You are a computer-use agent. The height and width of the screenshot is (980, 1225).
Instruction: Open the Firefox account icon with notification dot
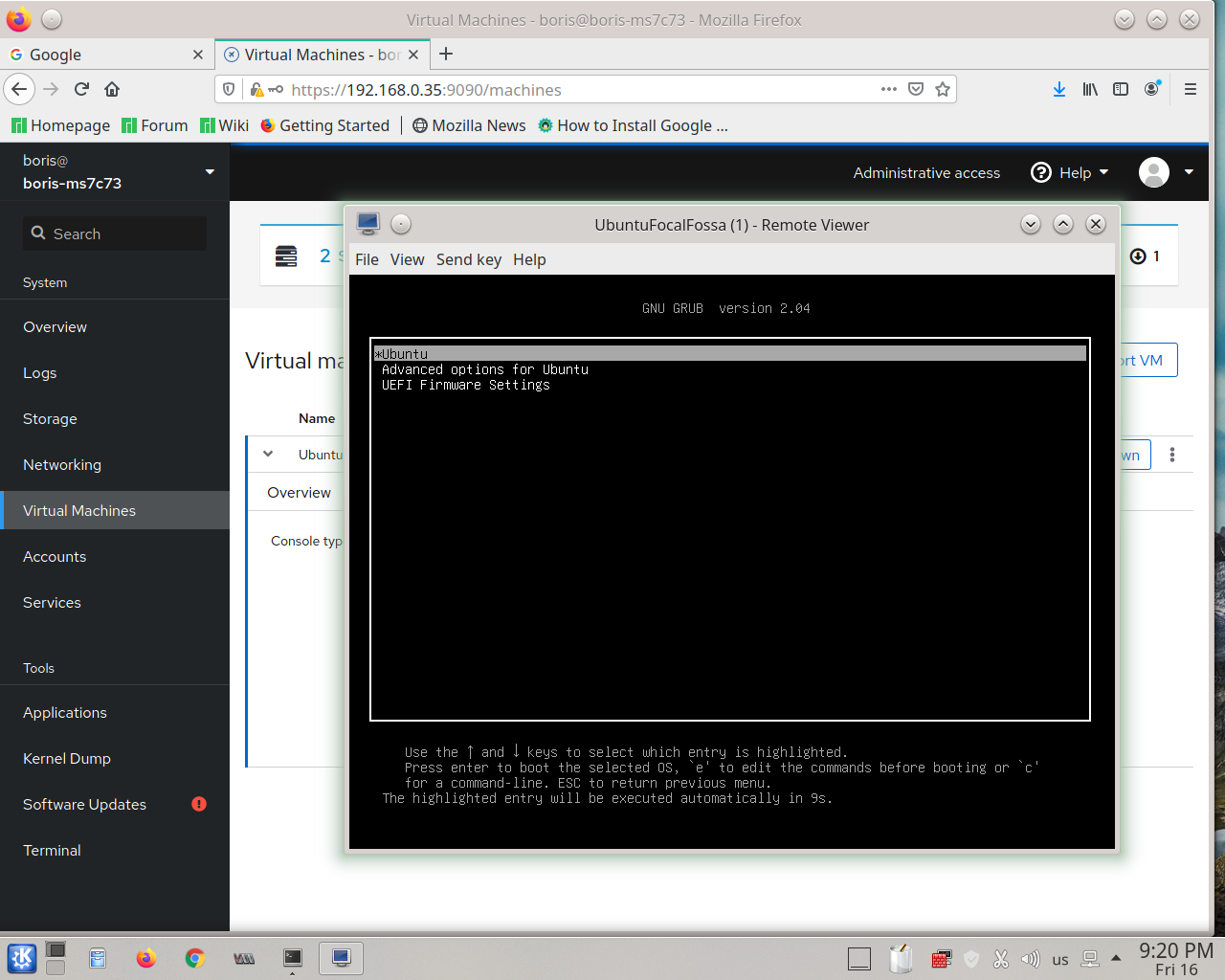pos(1152,89)
